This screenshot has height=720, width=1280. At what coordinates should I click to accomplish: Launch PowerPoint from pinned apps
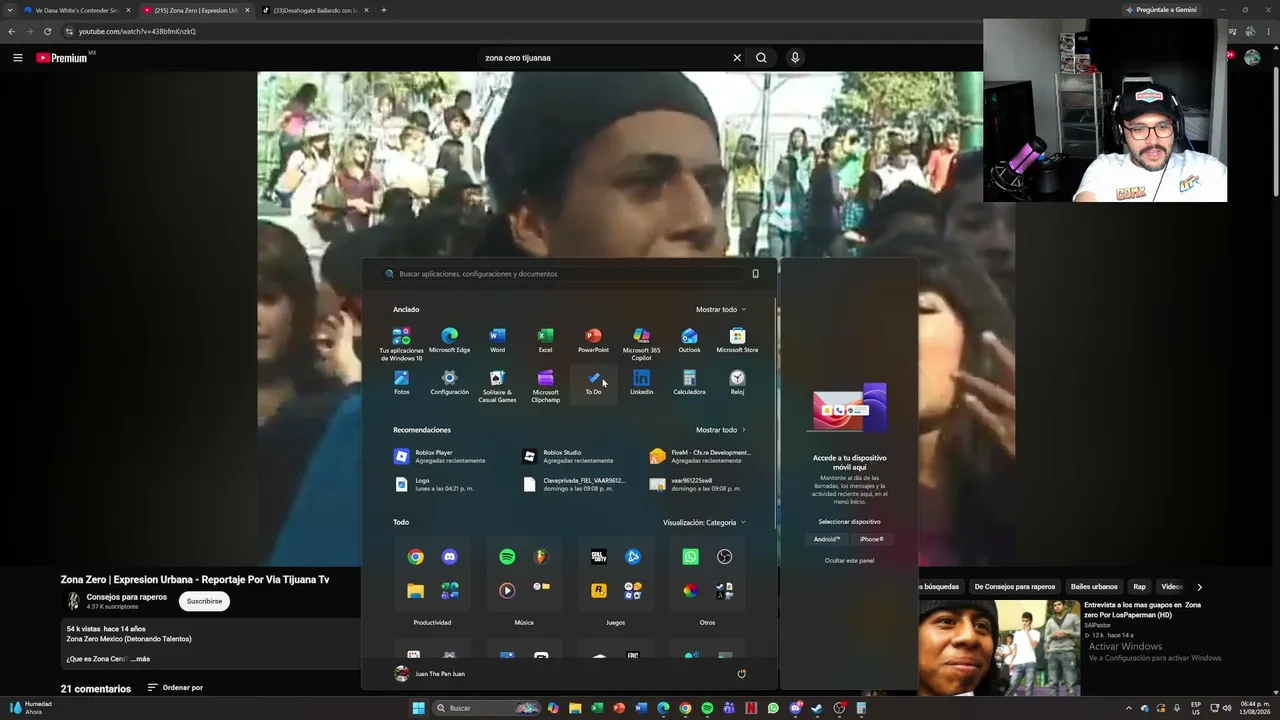[593, 340]
